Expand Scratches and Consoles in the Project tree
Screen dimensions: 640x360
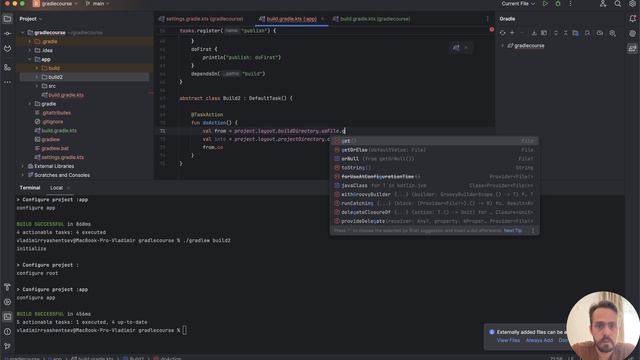pos(22,176)
